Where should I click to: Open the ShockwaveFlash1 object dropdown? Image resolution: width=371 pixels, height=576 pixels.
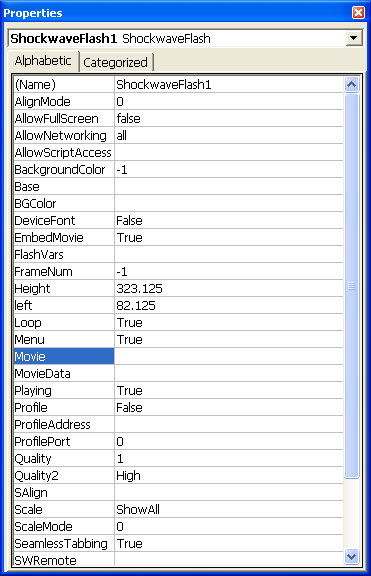pos(353,38)
